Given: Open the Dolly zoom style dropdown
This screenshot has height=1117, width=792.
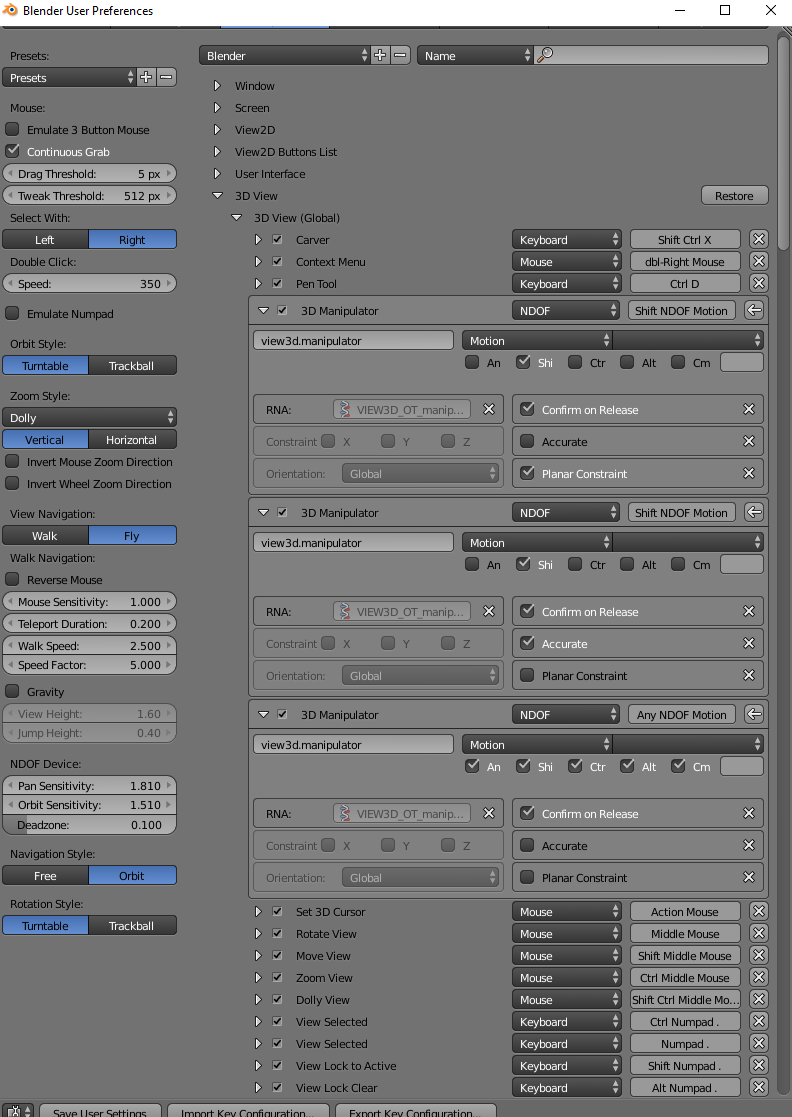Looking at the screenshot, I should [x=89, y=417].
